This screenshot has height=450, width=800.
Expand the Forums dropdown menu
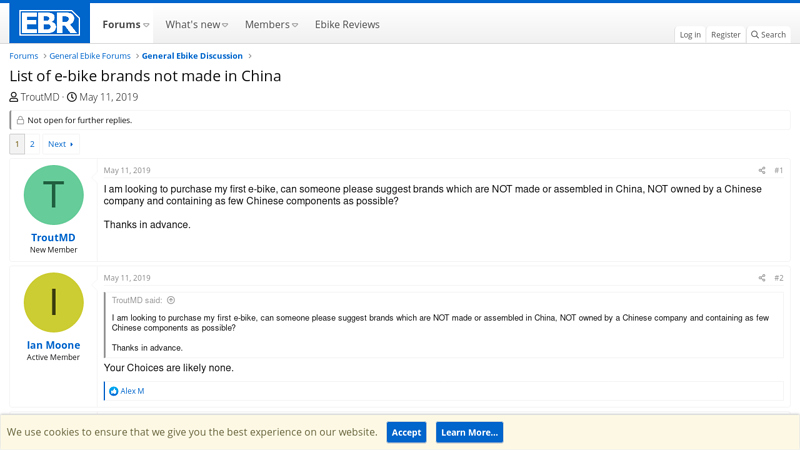coord(146,25)
